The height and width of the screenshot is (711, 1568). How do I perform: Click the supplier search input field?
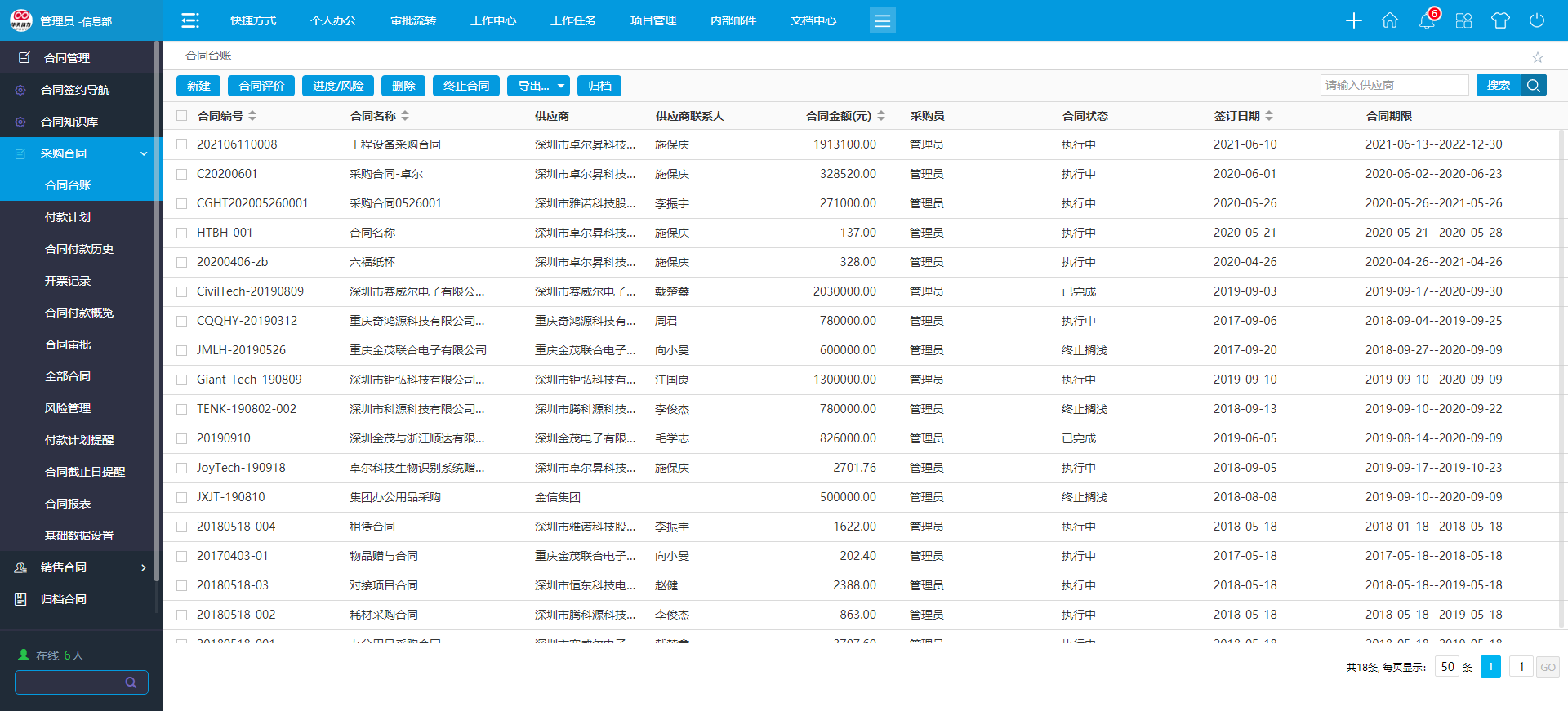[1393, 85]
